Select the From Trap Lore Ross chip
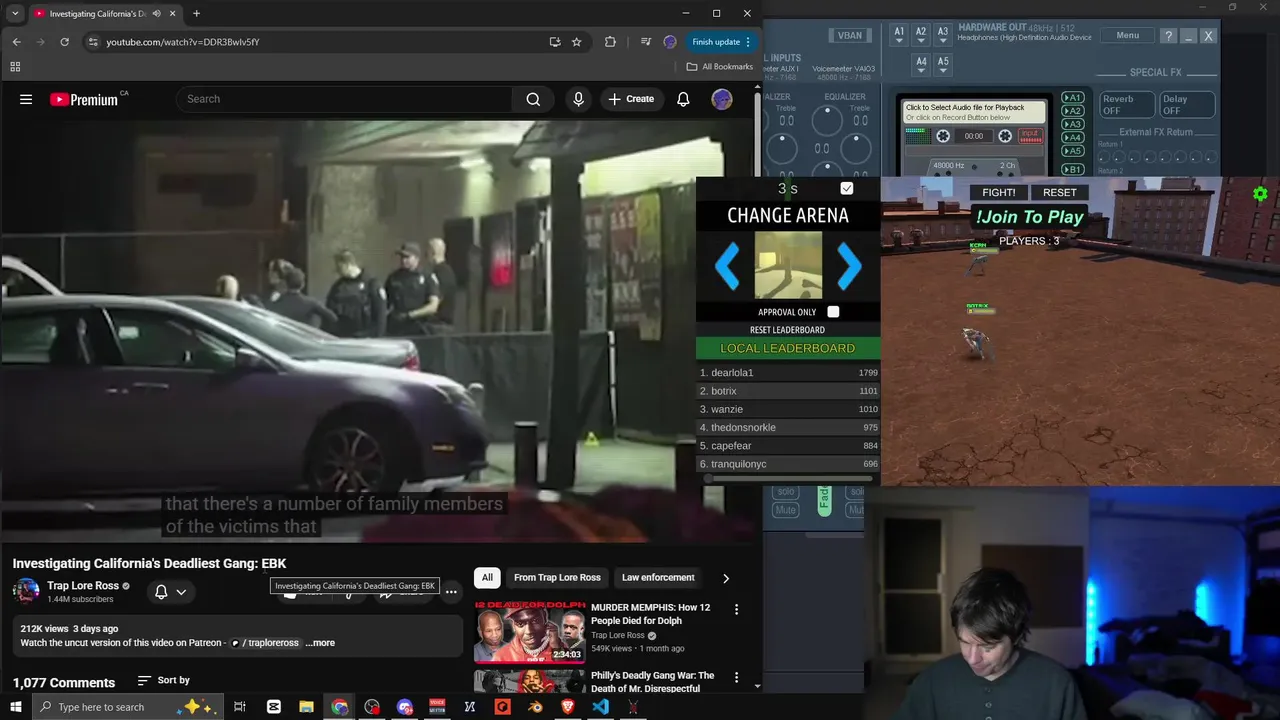This screenshot has width=1280, height=720. tap(557, 577)
